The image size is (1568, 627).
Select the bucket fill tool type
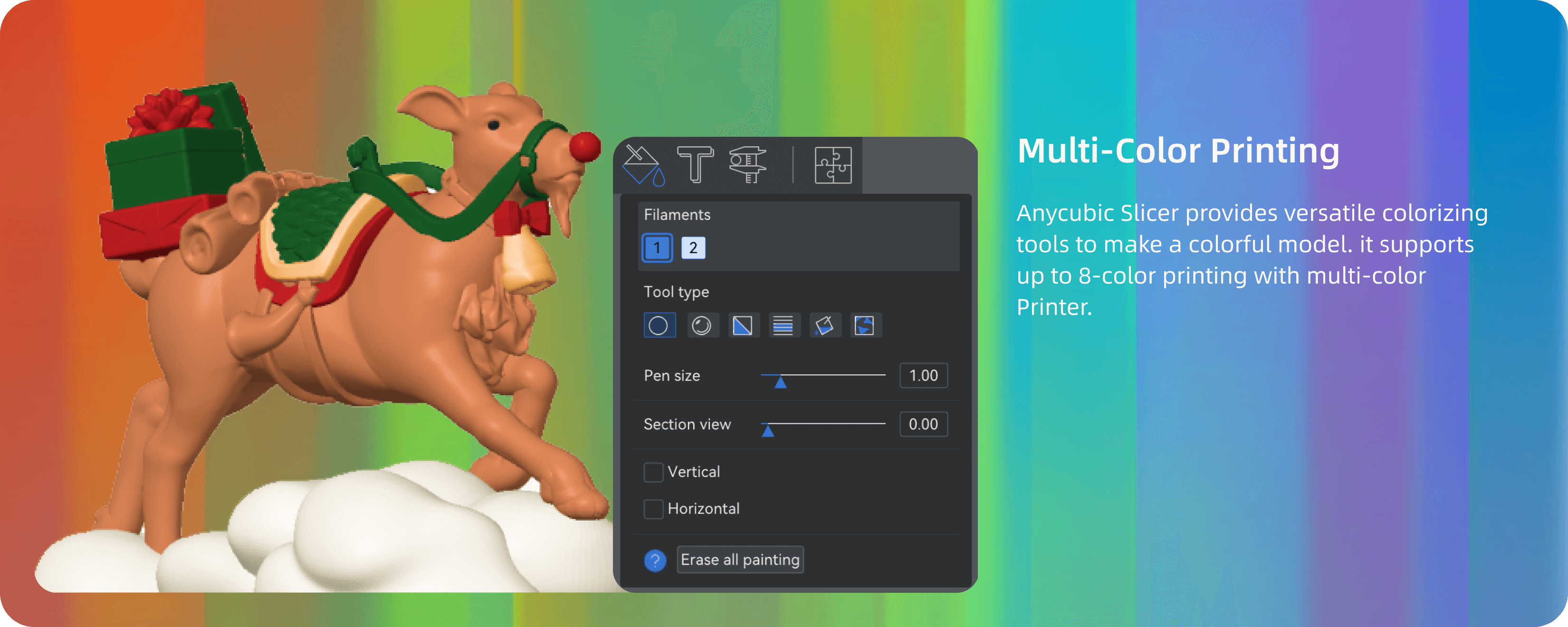coord(824,325)
